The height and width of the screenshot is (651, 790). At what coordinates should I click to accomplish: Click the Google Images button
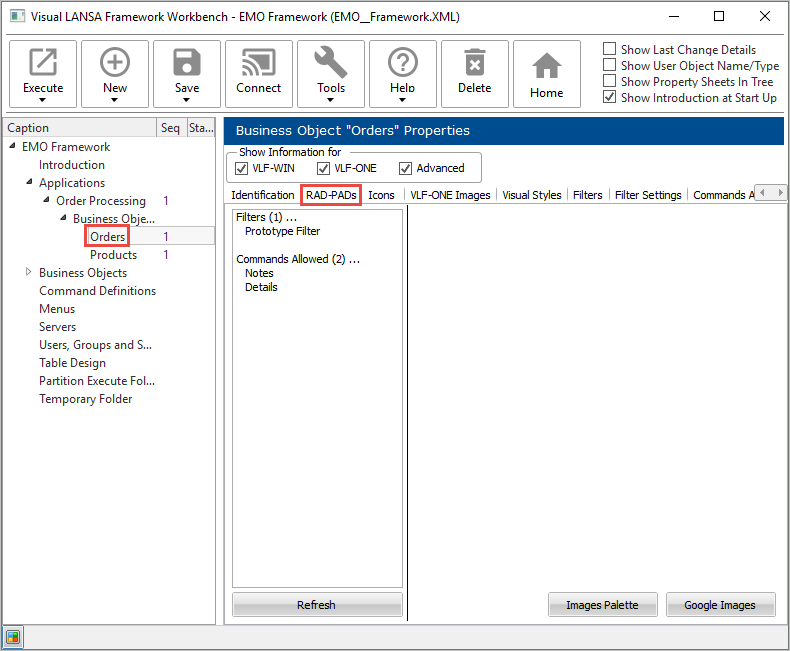click(x=721, y=605)
